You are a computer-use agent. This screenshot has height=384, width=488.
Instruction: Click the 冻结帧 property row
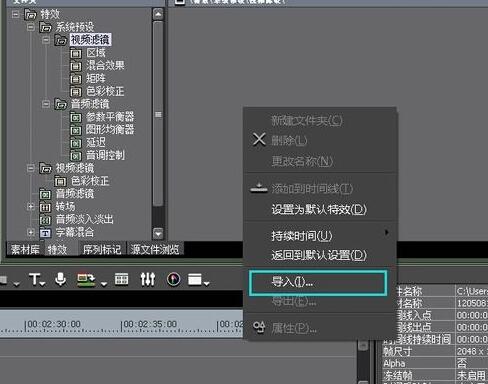point(435,376)
